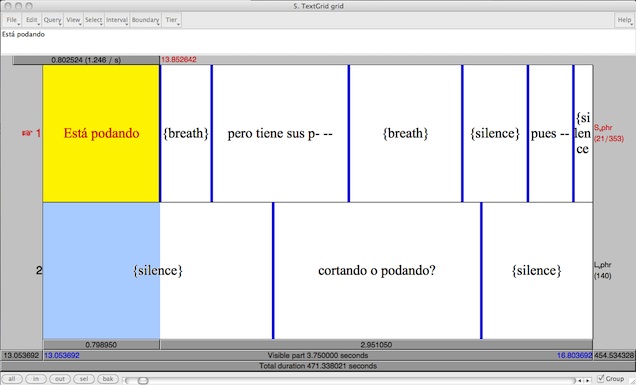636x385 pixels.
Task: Click the 'sel' zoom-to-selection button
Action: (x=84, y=379)
